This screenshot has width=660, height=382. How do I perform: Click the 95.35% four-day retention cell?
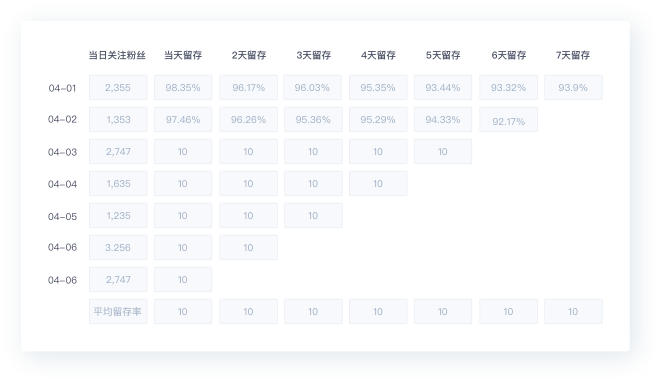click(378, 88)
